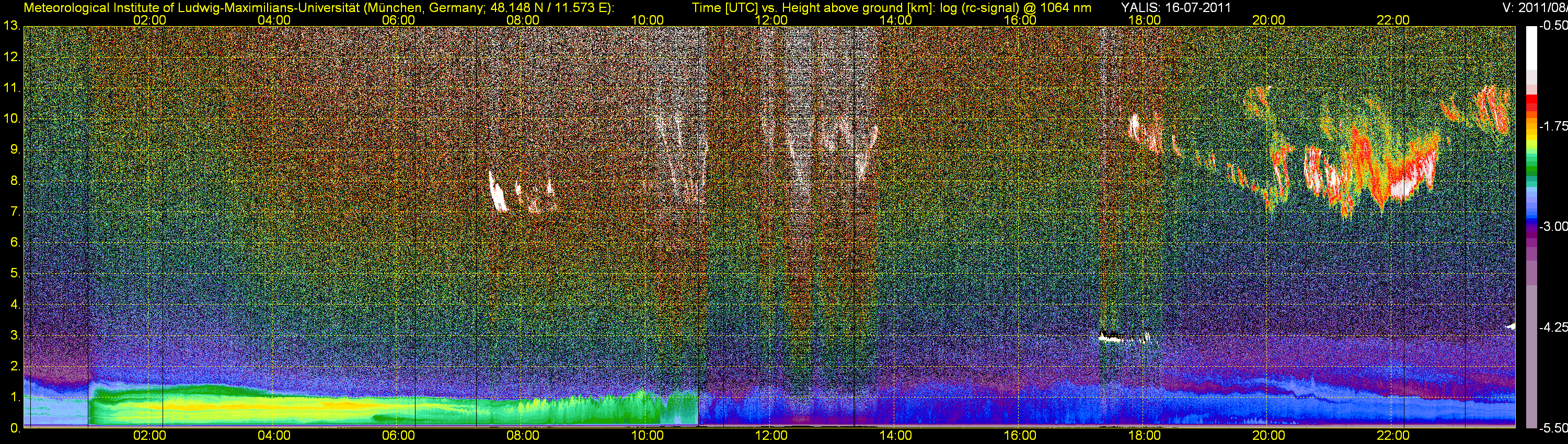Click 06:00 on the lower time axis
1568x444 pixels.
399,436
